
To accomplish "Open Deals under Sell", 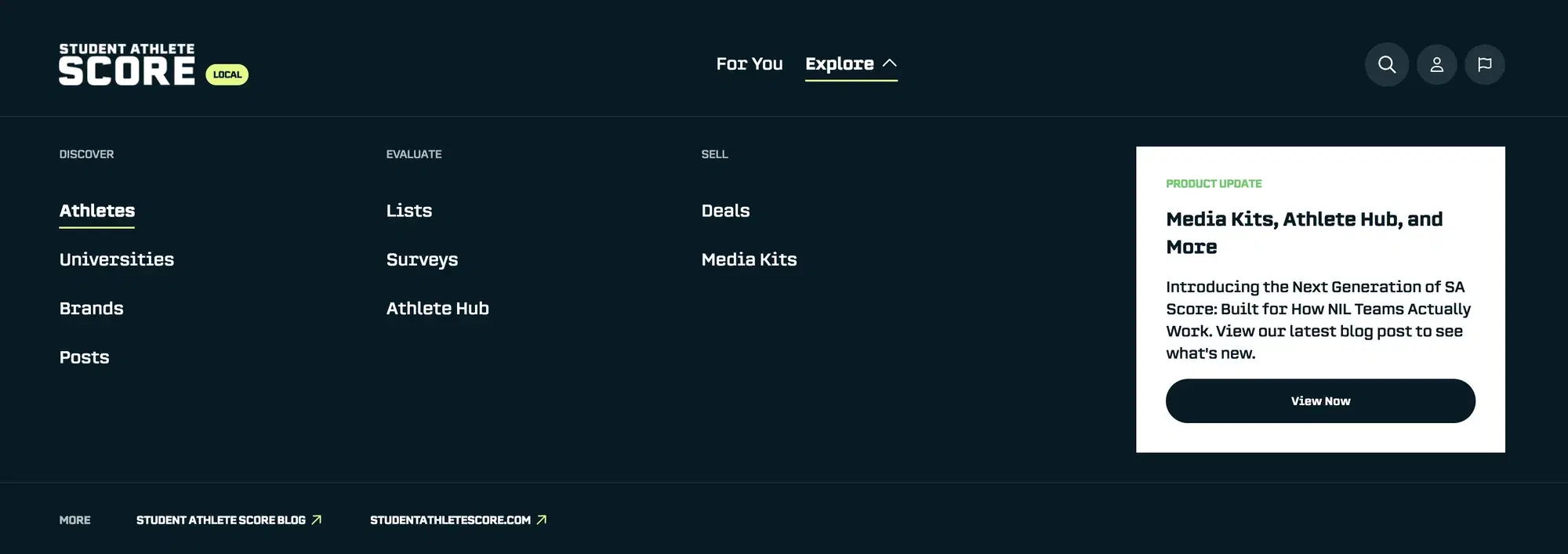I will point(726,211).
